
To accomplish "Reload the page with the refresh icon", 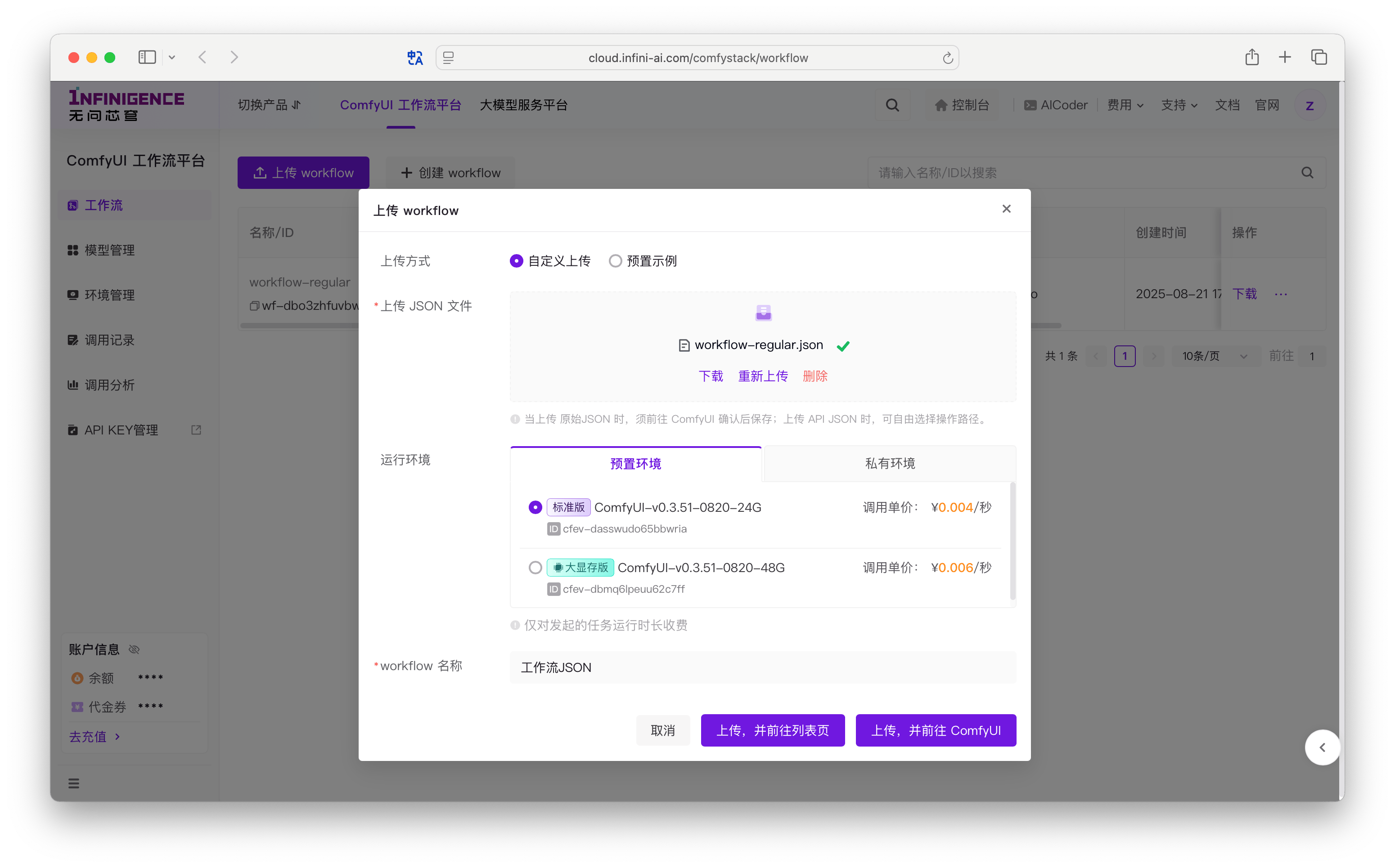I will tap(948, 58).
